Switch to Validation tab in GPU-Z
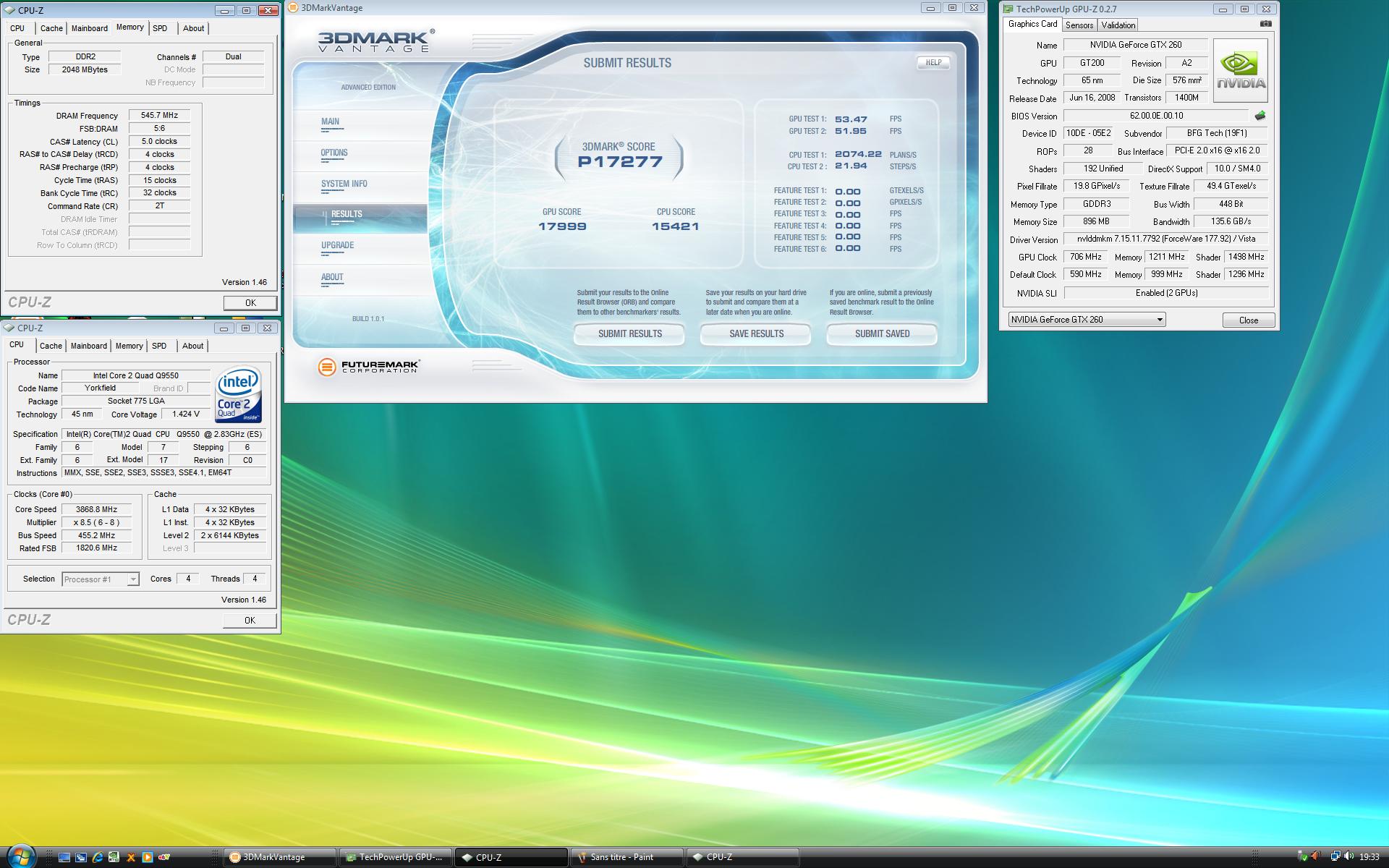 (x=1118, y=25)
